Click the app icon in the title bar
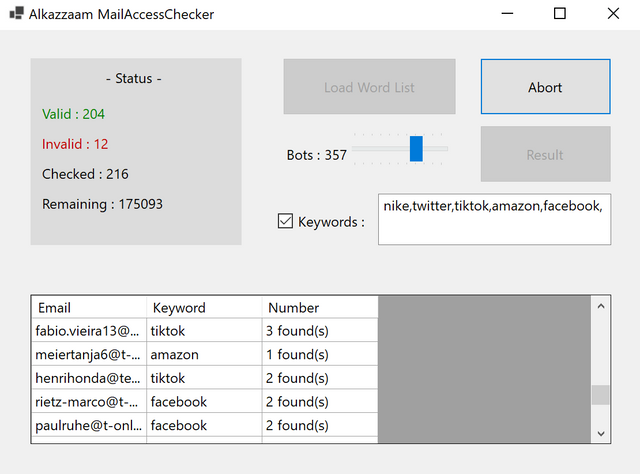This screenshot has height=474, width=640. point(16,14)
